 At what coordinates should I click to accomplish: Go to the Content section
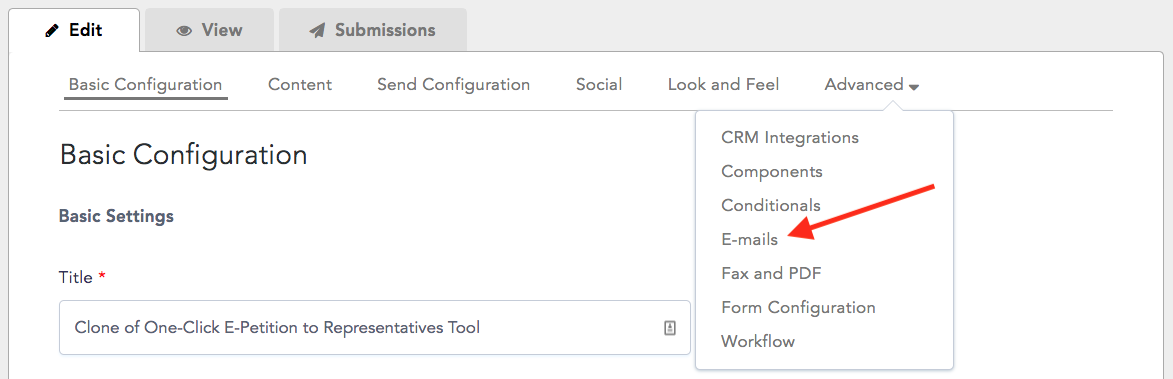[300, 84]
